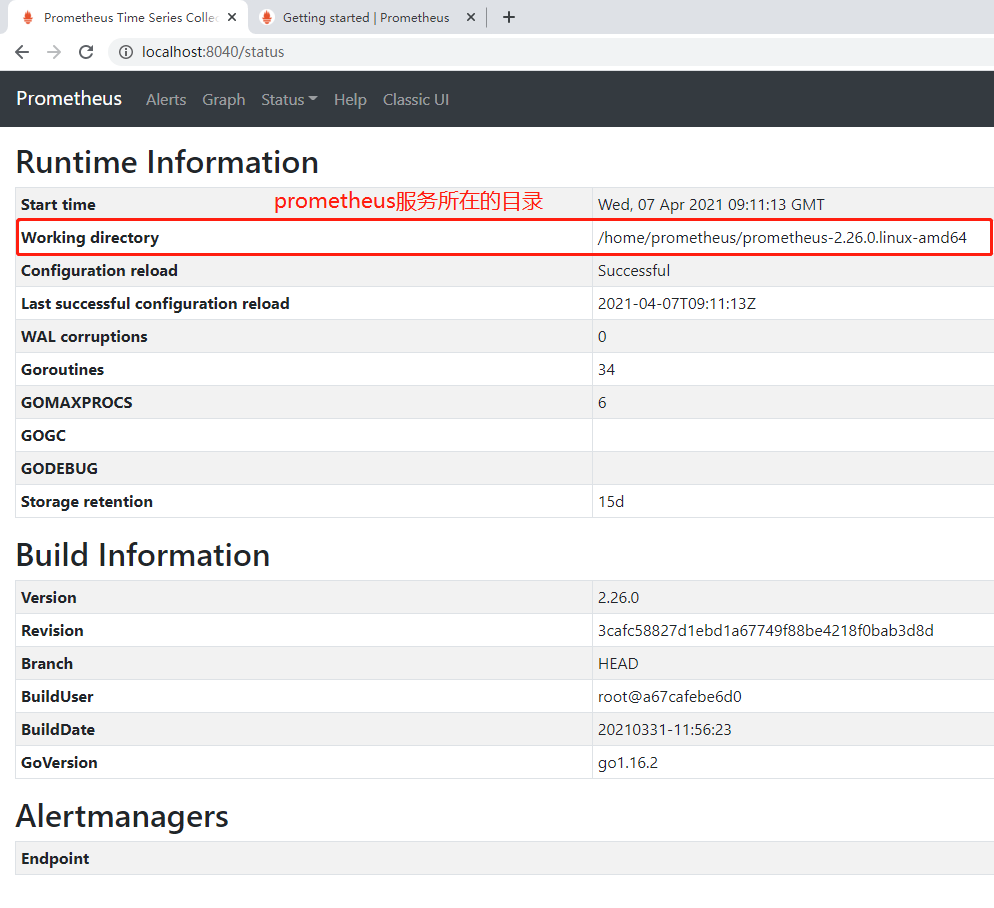Click the 'Runtime Information' heading
The height and width of the screenshot is (908, 994).
coord(167,162)
